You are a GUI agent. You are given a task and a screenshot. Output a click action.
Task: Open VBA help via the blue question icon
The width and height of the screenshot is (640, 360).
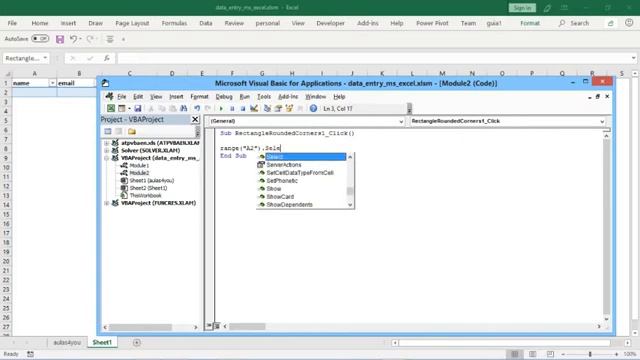(313, 109)
